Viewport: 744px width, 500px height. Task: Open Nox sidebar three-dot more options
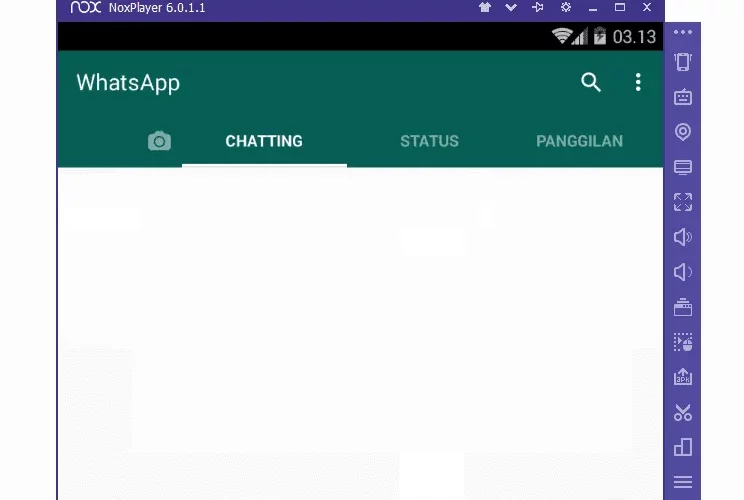point(683,32)
